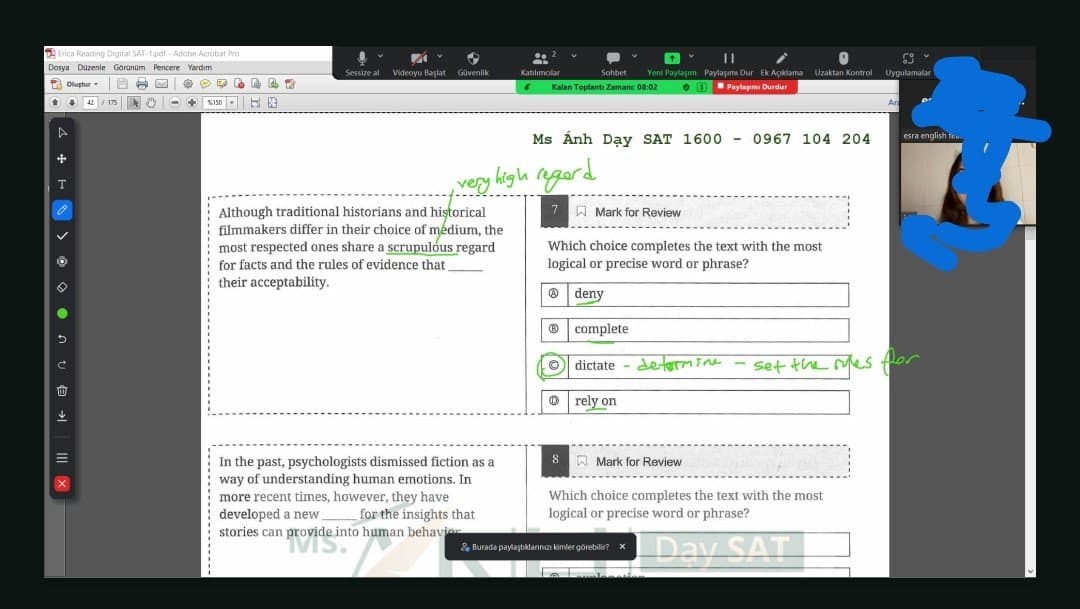Screen dimensions: 1080x609
Task: Select the mouse pointer annotation tool
Action: click(62, 132)
